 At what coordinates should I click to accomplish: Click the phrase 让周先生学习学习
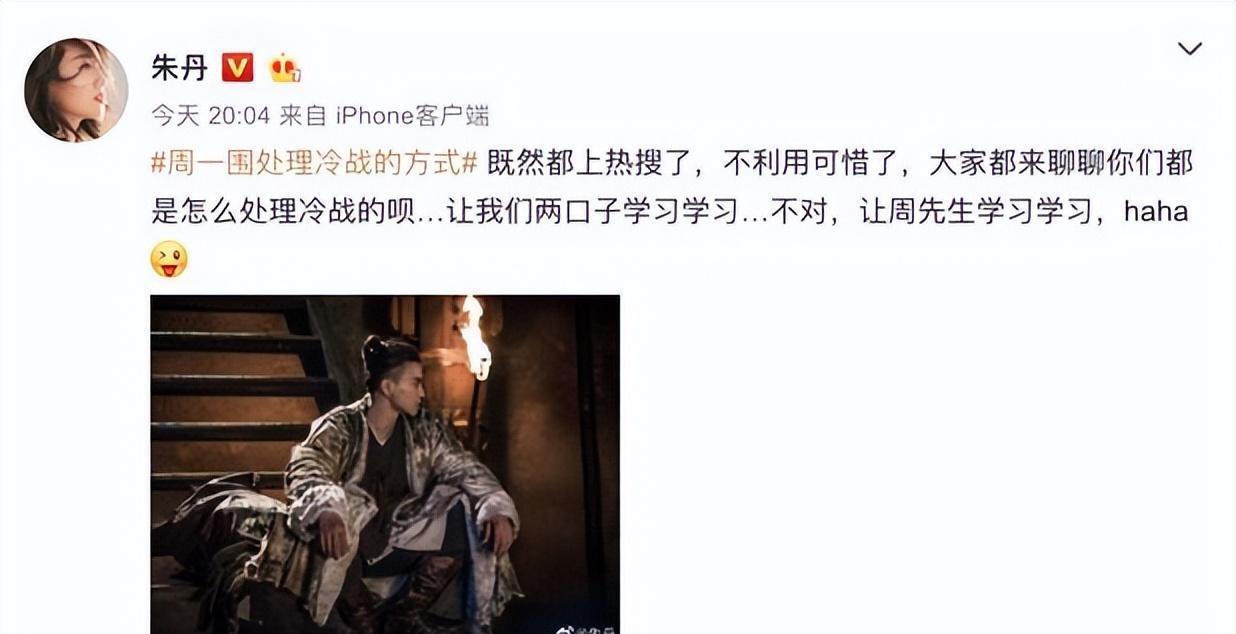[974, 212]
